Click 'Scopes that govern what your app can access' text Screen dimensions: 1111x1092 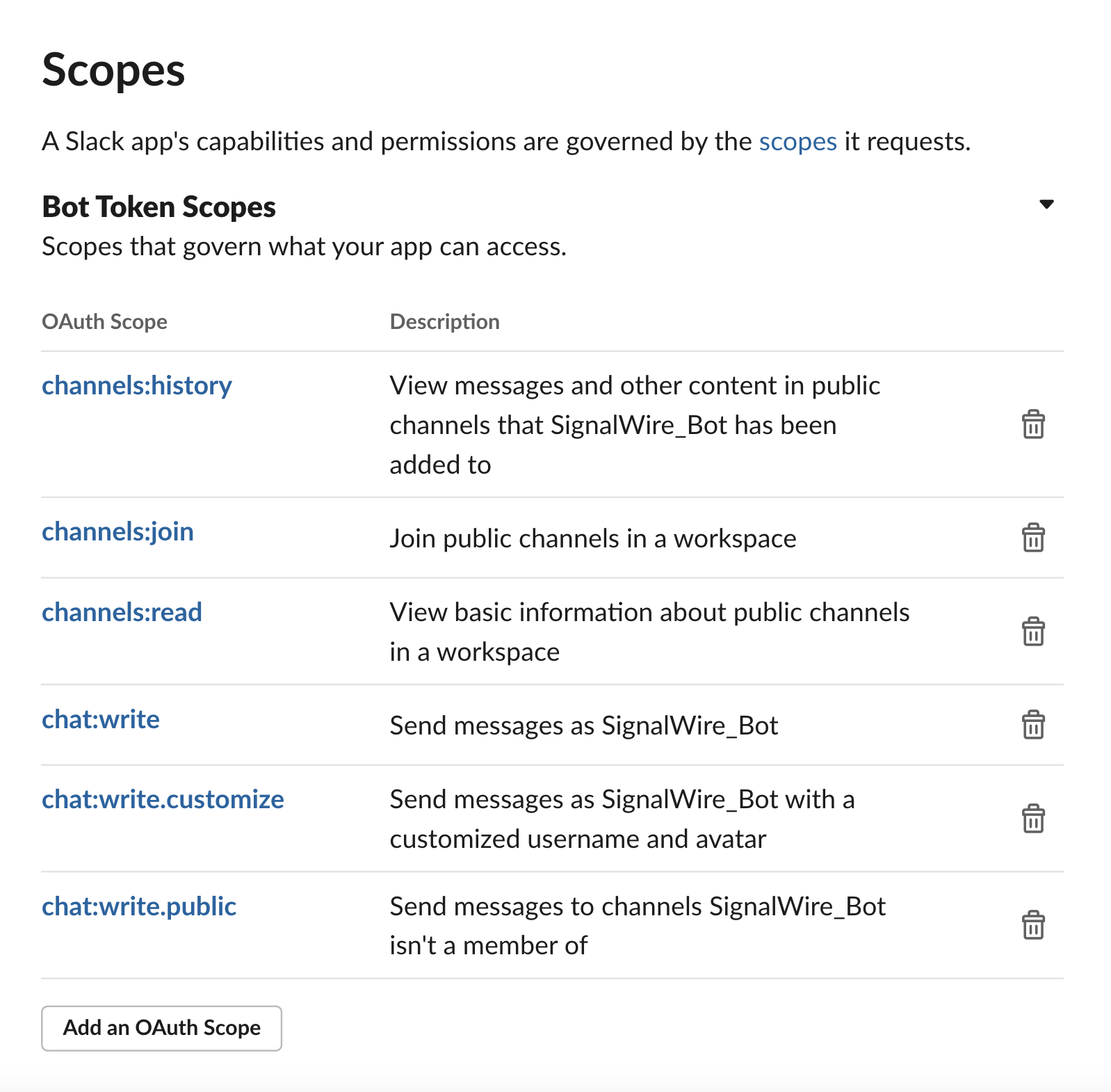tap(304, 247)
